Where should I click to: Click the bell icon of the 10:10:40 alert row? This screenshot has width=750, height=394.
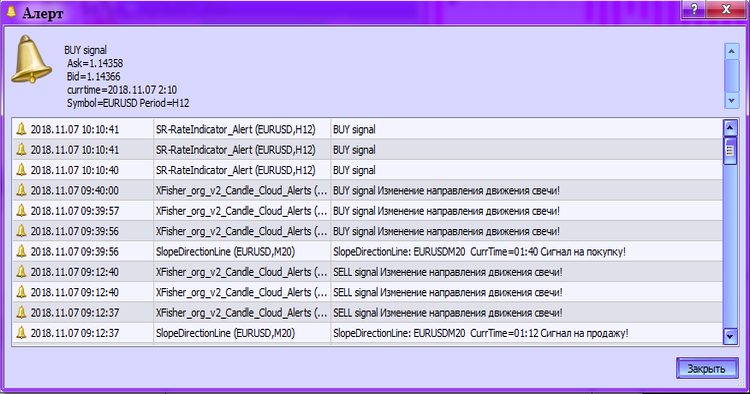pos(21,170)
